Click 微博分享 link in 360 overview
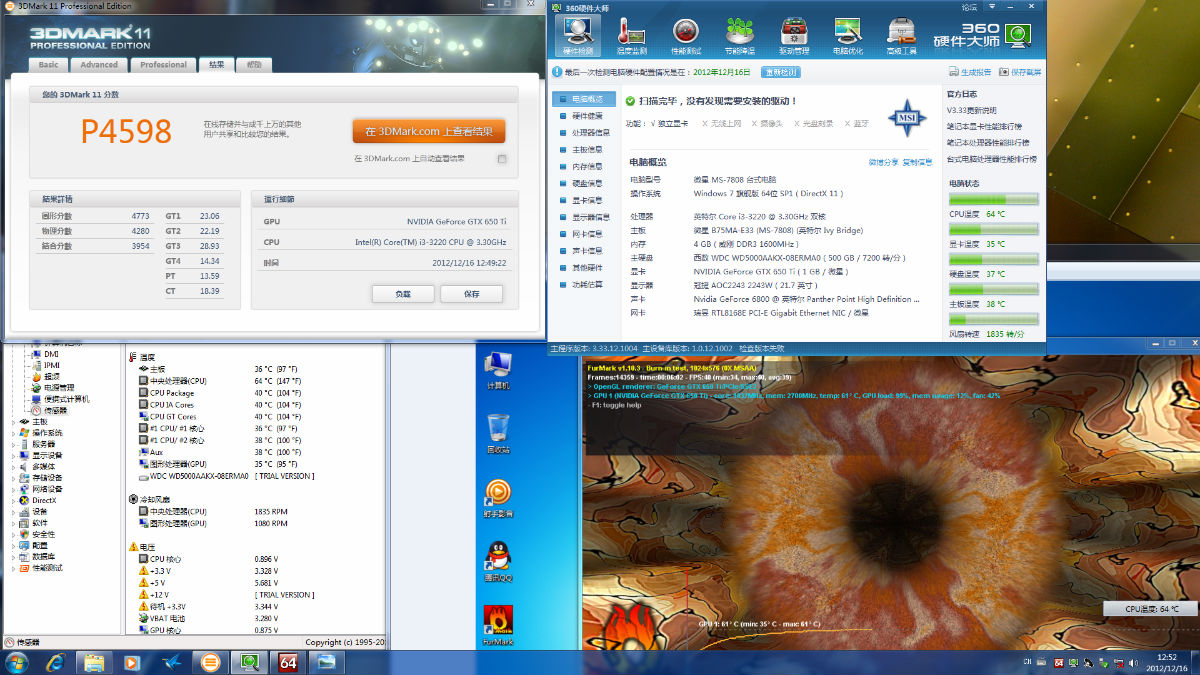Screen dimensions: 1200x675 click(883, 162)
